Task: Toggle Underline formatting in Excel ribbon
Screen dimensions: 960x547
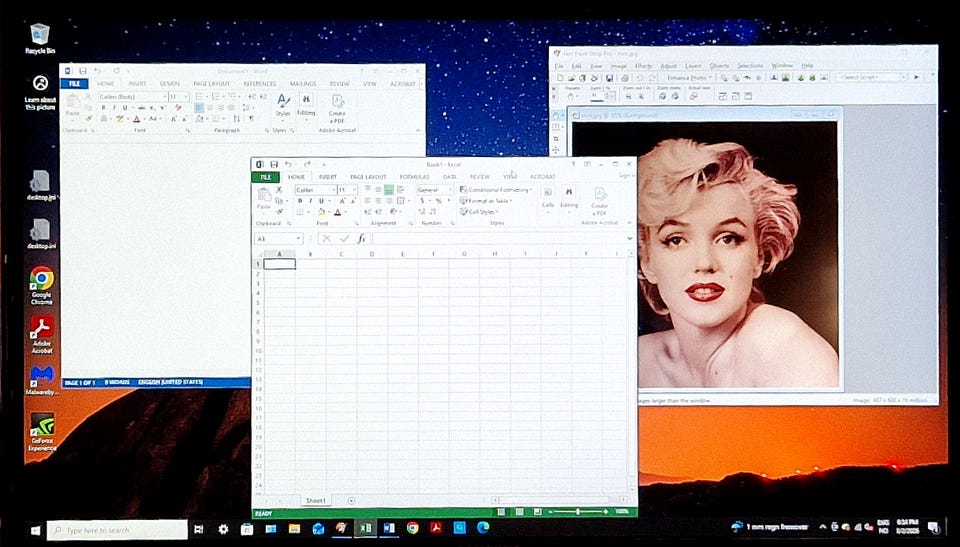Action: [320, 201]
